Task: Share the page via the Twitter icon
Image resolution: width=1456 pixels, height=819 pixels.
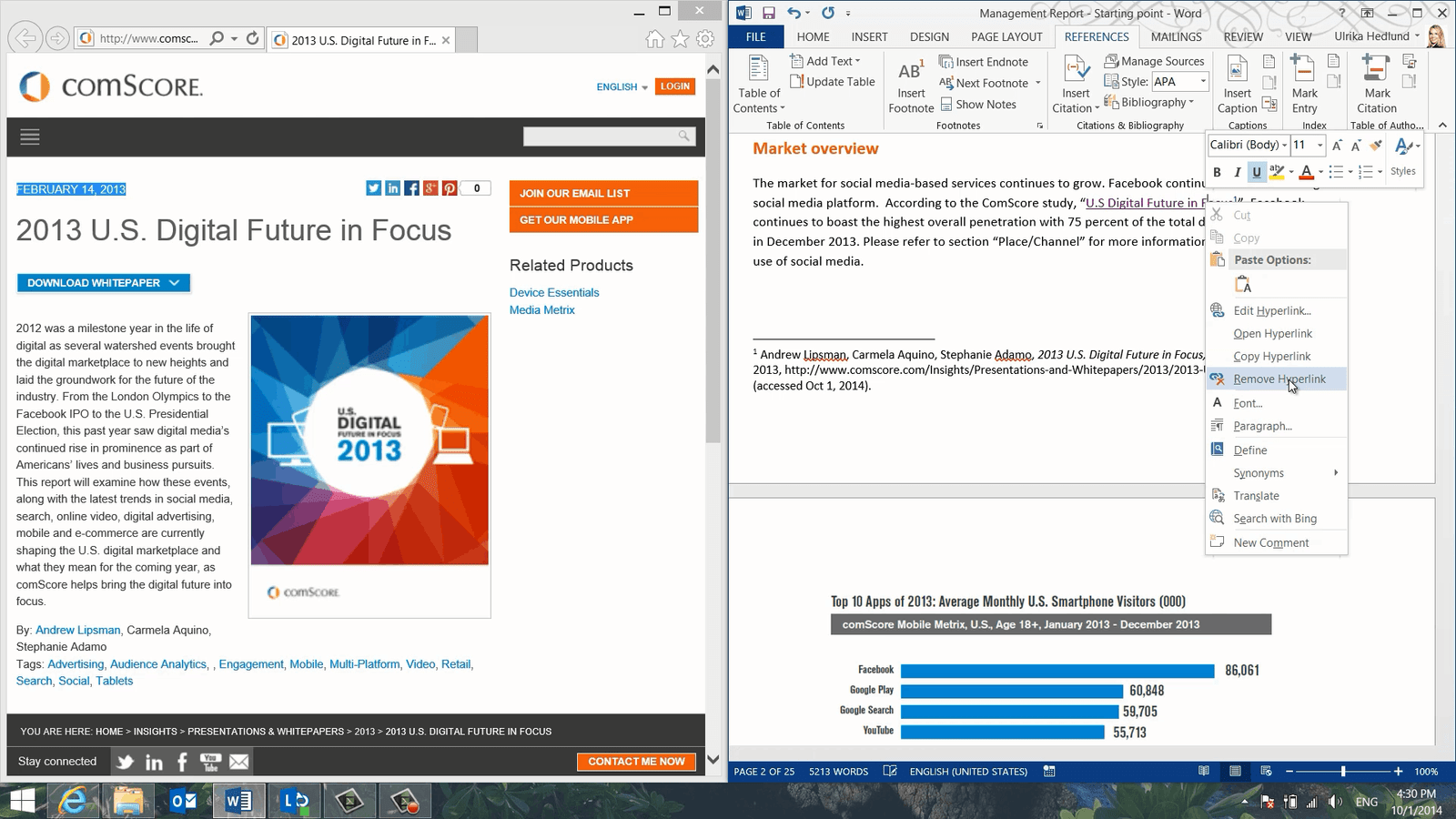Action: pos(373,188)
